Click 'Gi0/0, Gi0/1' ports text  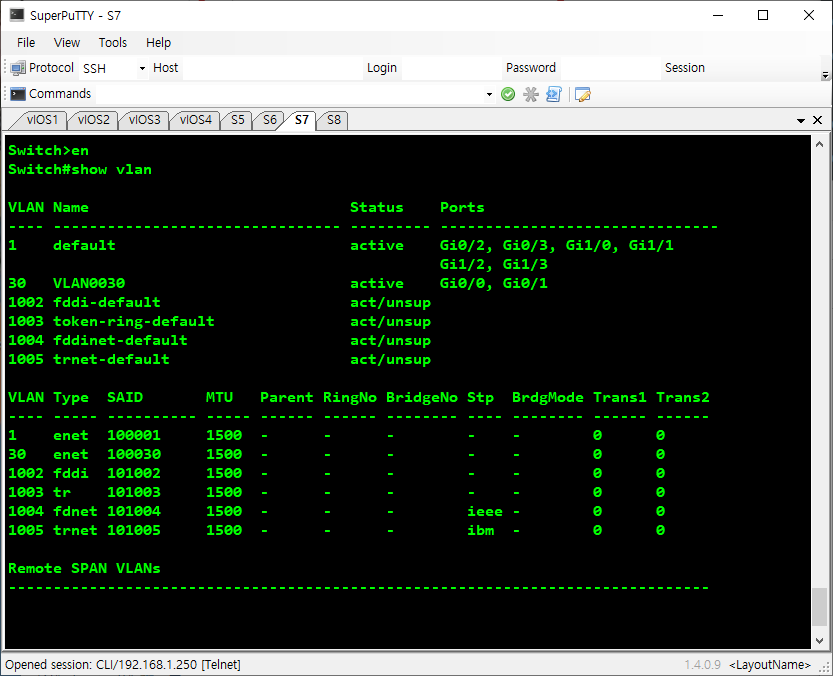coord(494,283)
